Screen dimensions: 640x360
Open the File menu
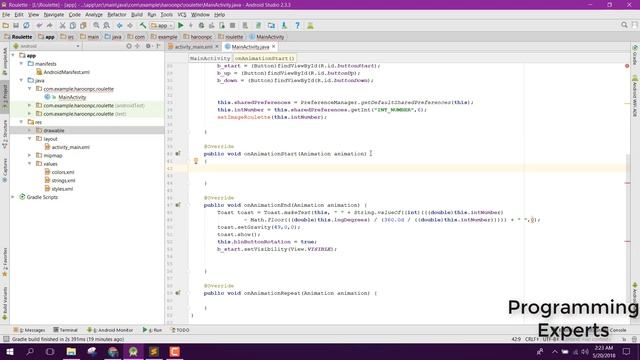click(6, 15)
